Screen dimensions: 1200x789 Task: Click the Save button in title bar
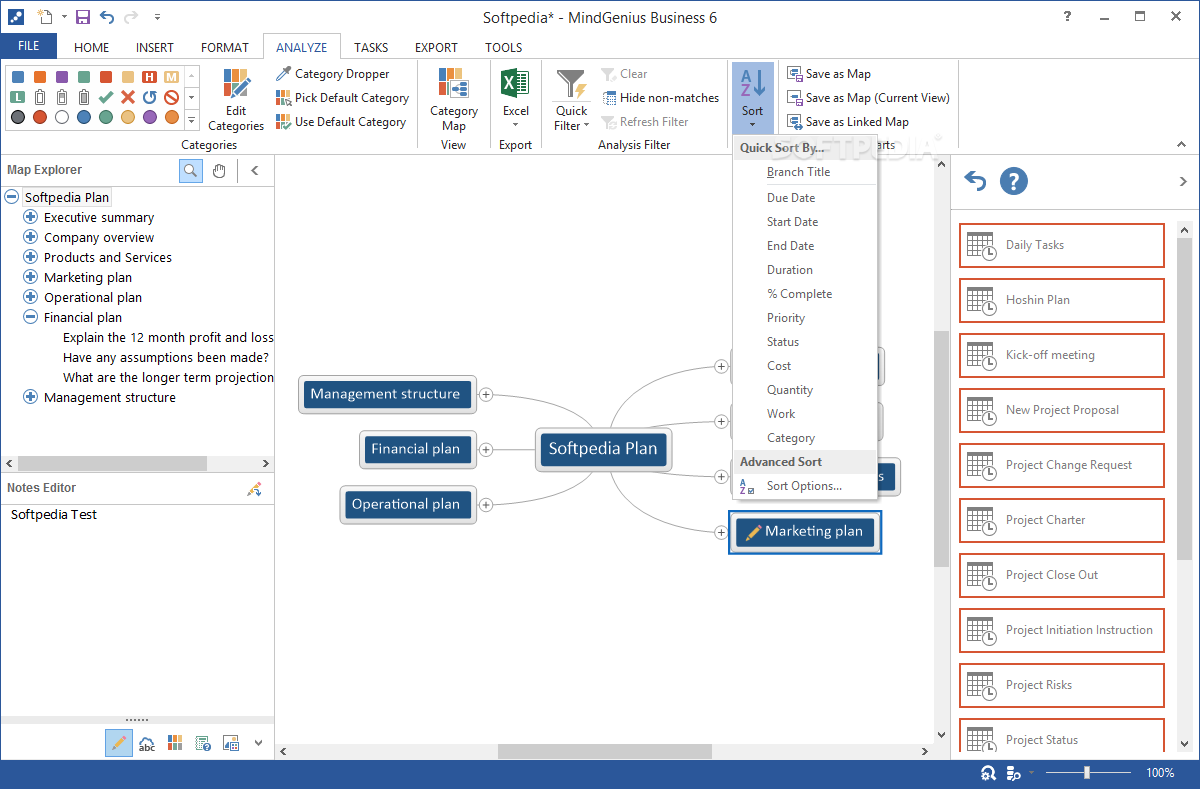point(83,17)
